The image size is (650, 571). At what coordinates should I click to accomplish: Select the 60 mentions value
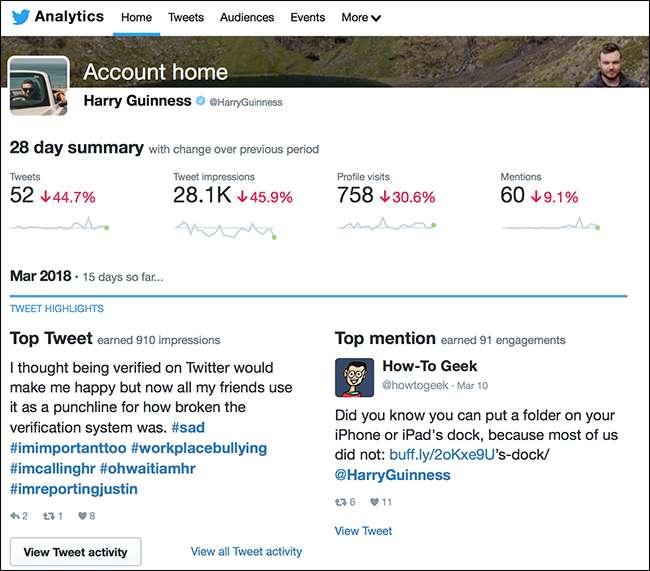tap(512, 195)
